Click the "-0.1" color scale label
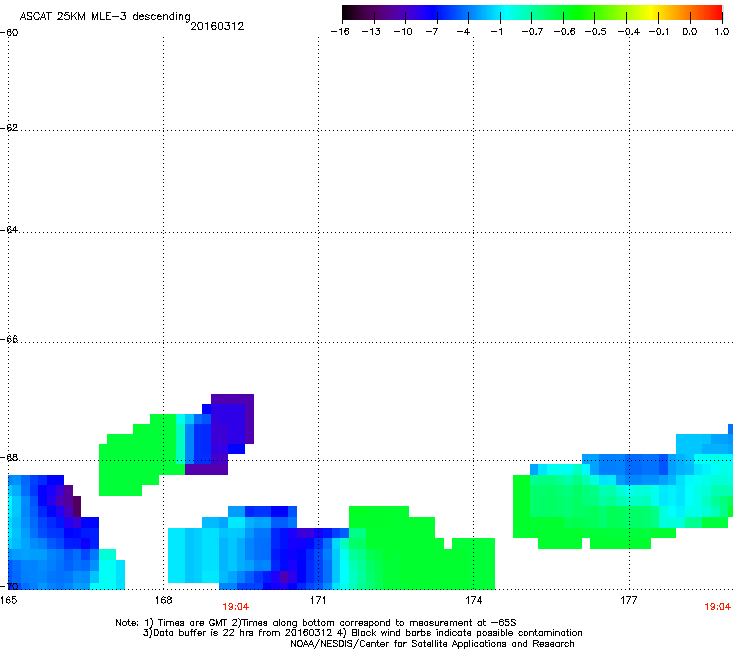740x650 pixels. (x=659, y=32)
